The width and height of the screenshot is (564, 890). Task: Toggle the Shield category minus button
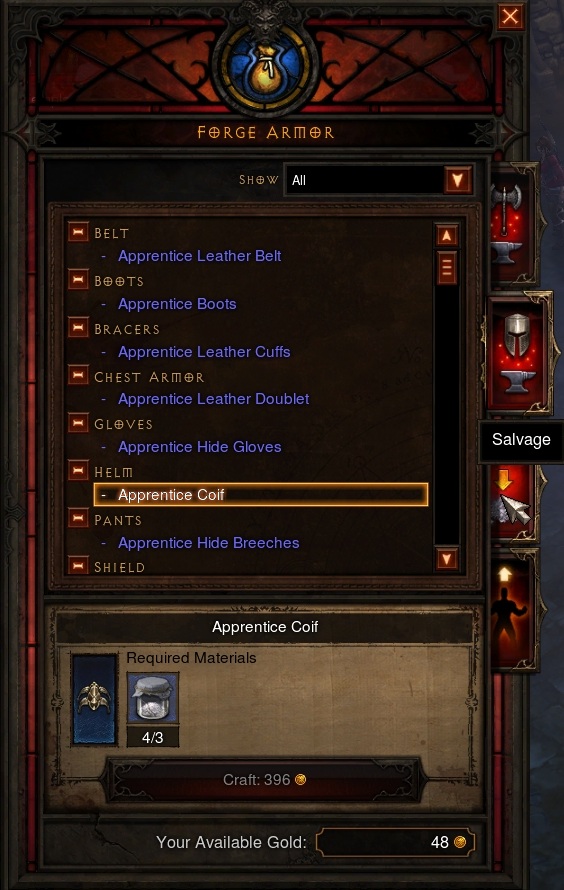pyautogui.click(x=78, y=566)
